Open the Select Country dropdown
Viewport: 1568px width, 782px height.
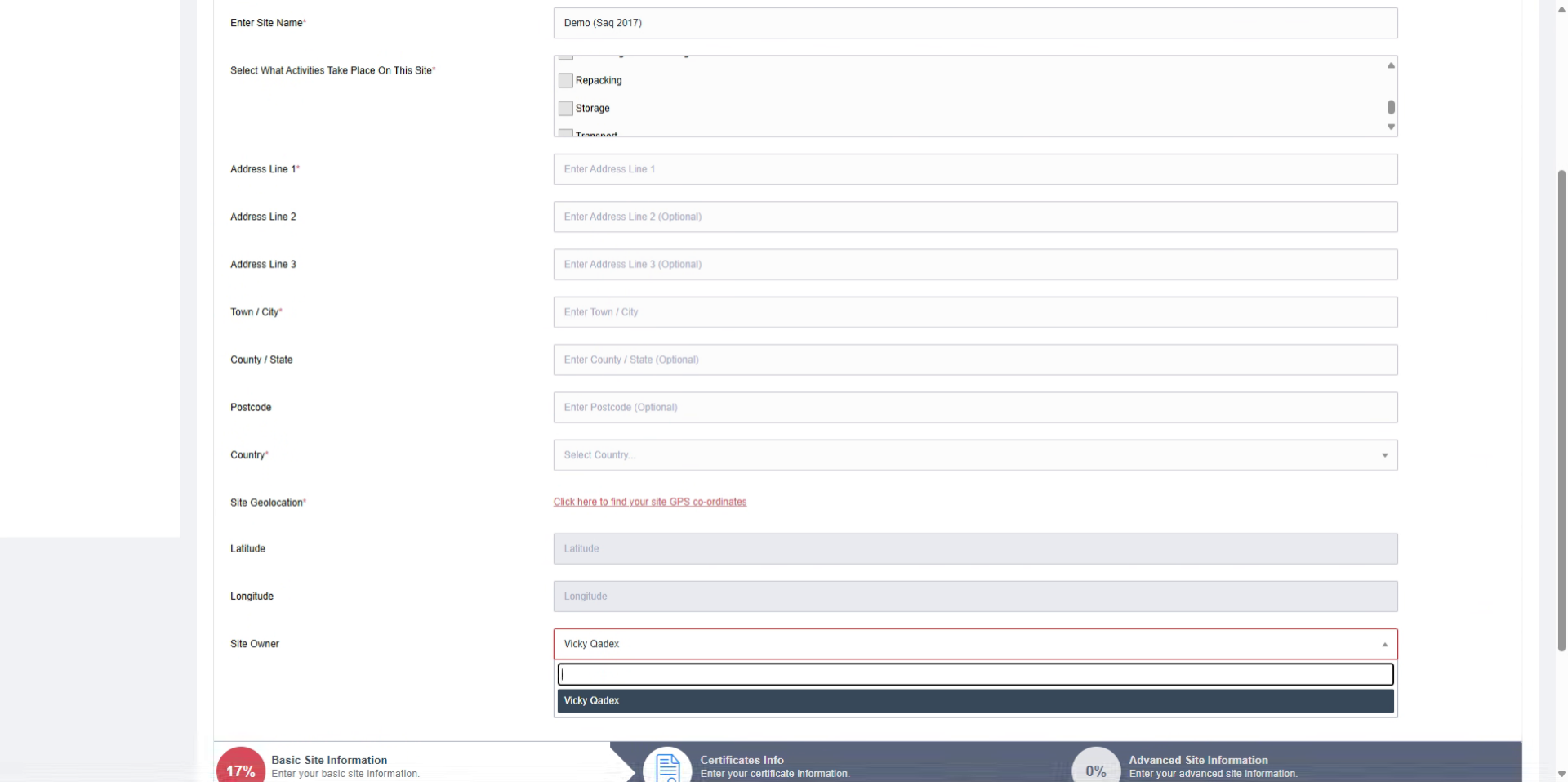tap(975, 455)
